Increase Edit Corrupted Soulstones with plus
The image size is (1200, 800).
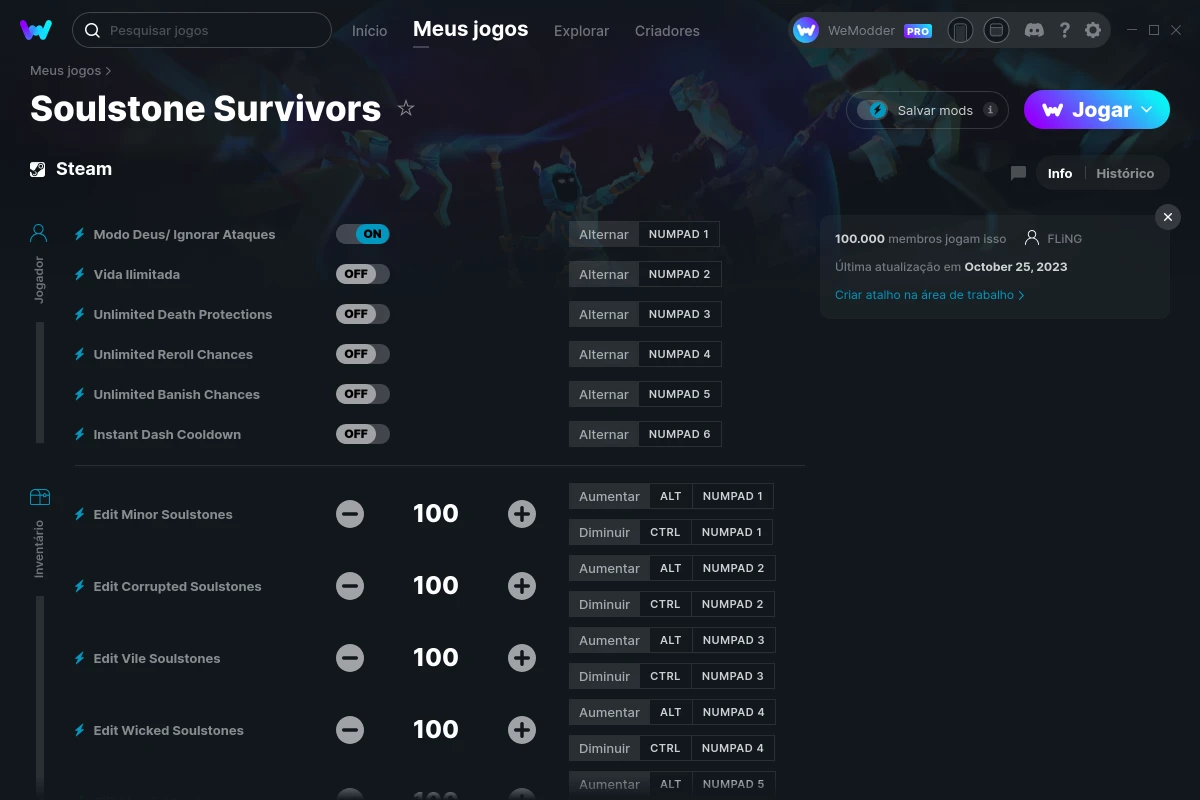coord(522,586)
